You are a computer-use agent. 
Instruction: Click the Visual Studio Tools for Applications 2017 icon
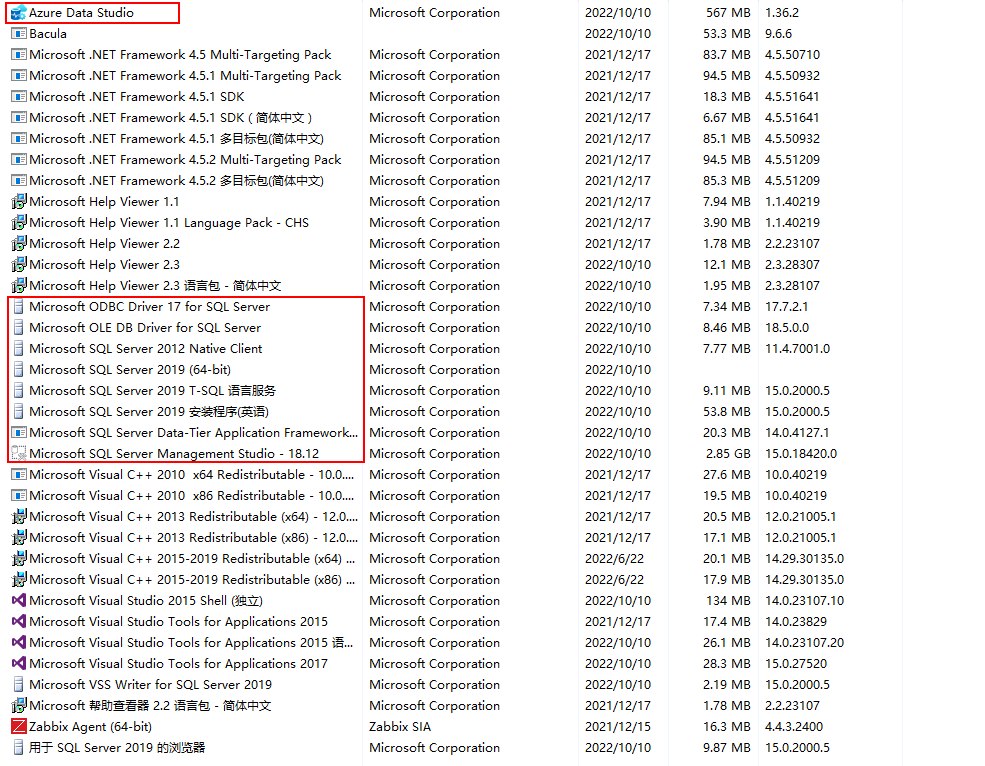19,664
